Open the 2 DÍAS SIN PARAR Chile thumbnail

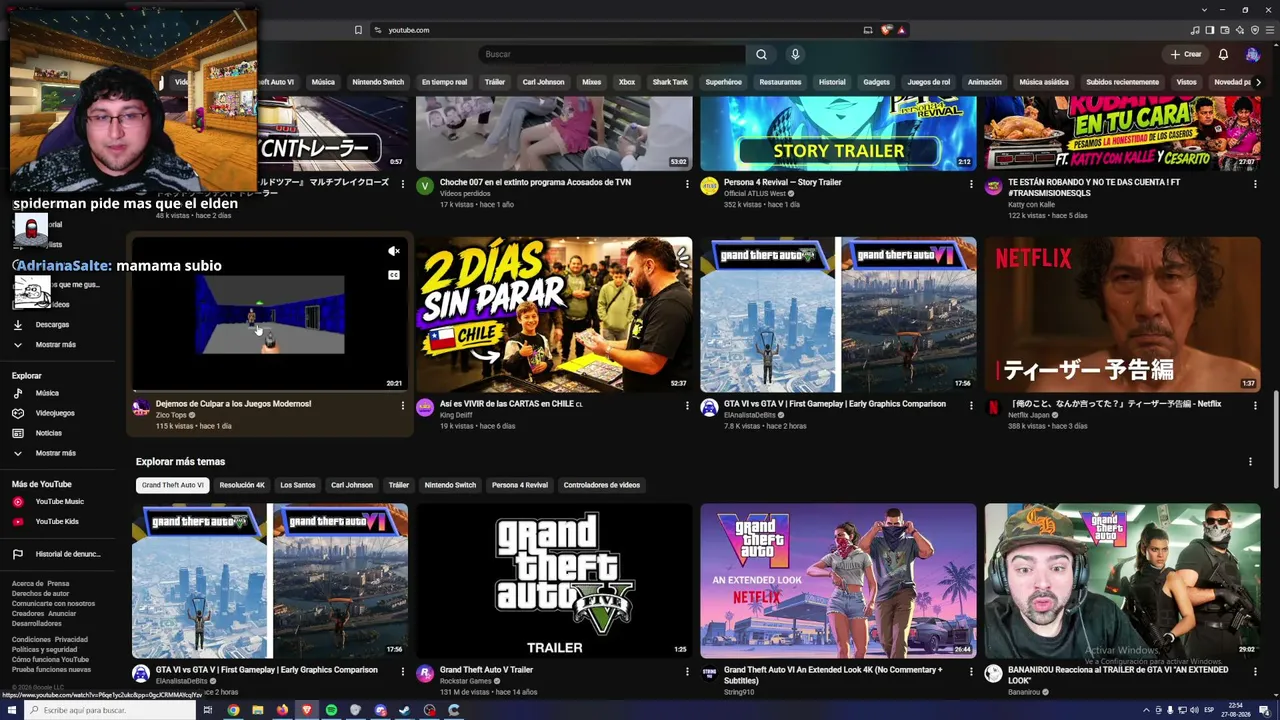[x=554, y=314]
